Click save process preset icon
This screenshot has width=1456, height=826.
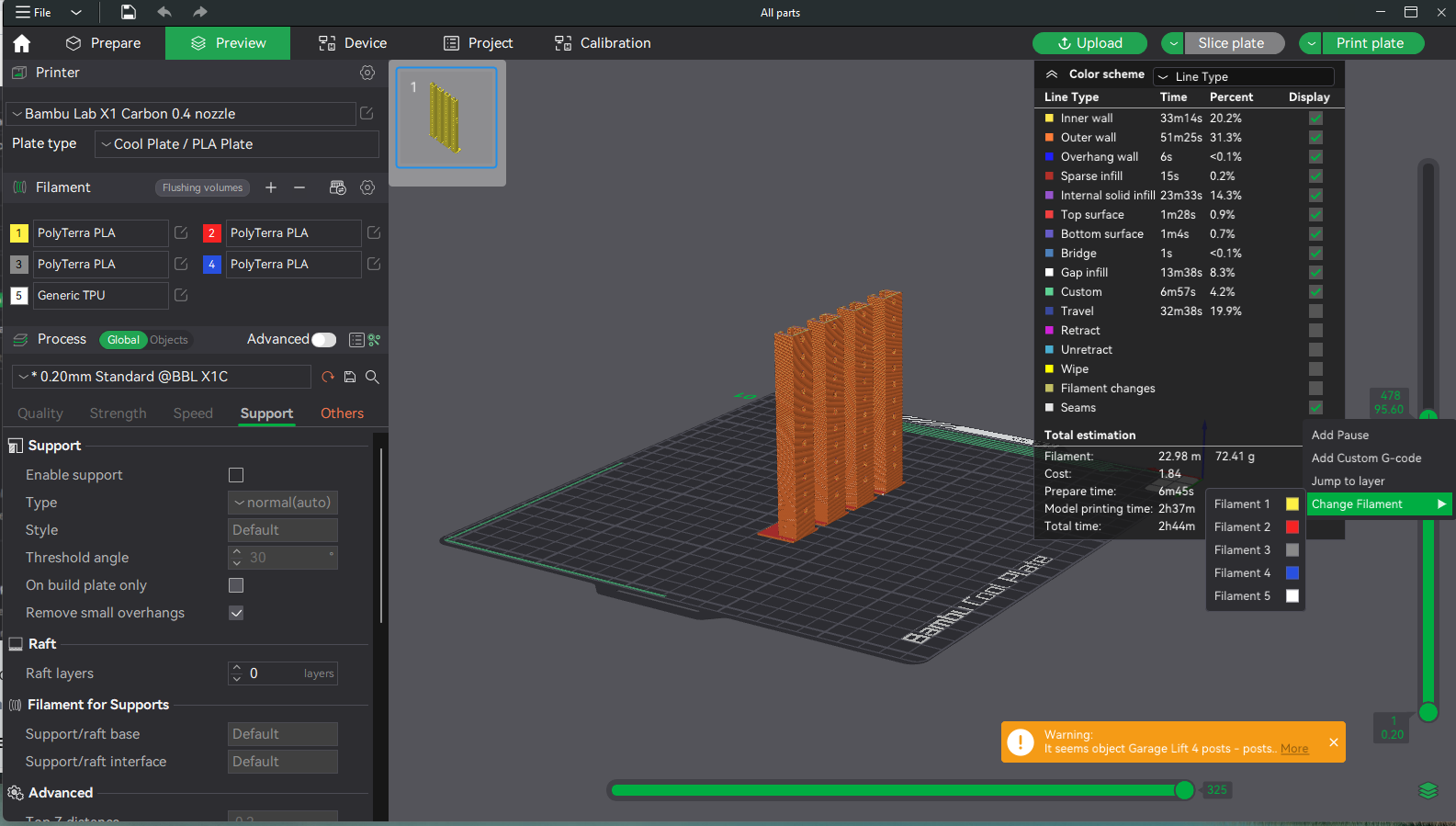(350, 377)
